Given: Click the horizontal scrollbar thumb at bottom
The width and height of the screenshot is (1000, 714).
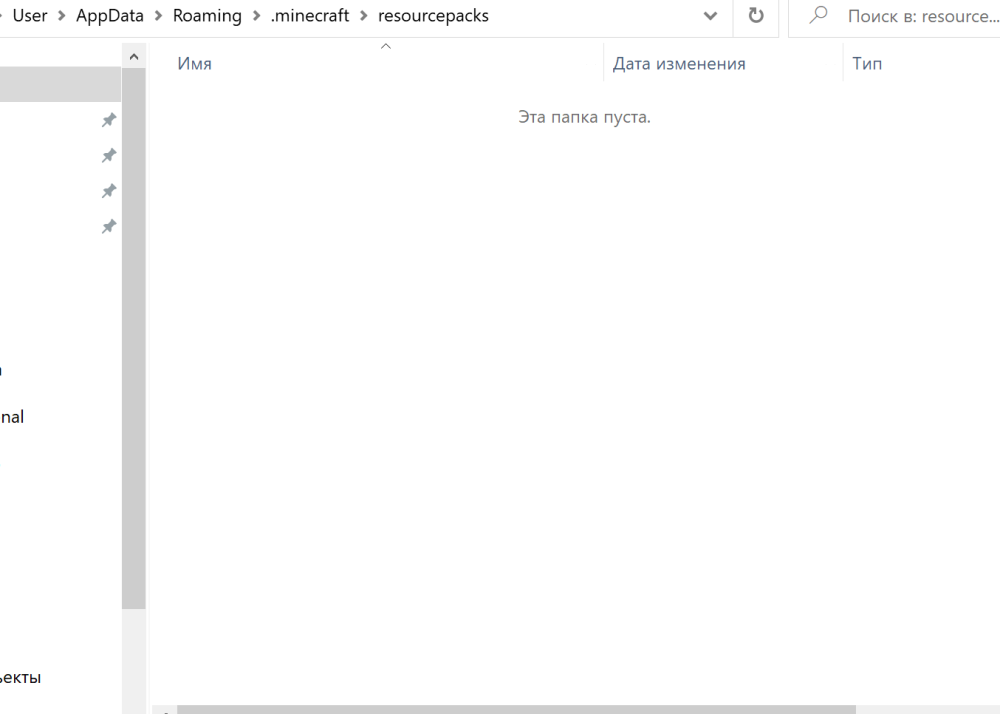Looking at the screenshot, I should 516,710.
